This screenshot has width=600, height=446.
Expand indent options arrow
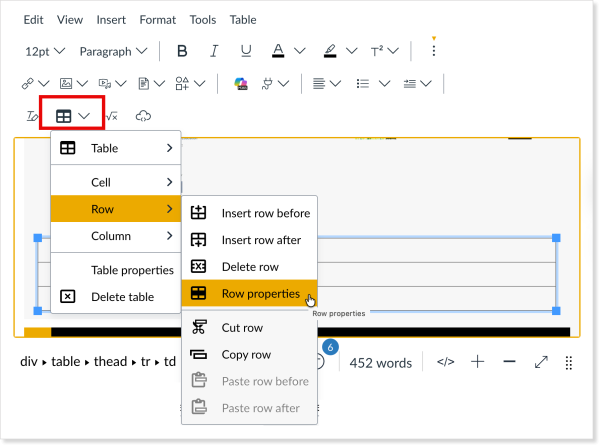point(426,83)
